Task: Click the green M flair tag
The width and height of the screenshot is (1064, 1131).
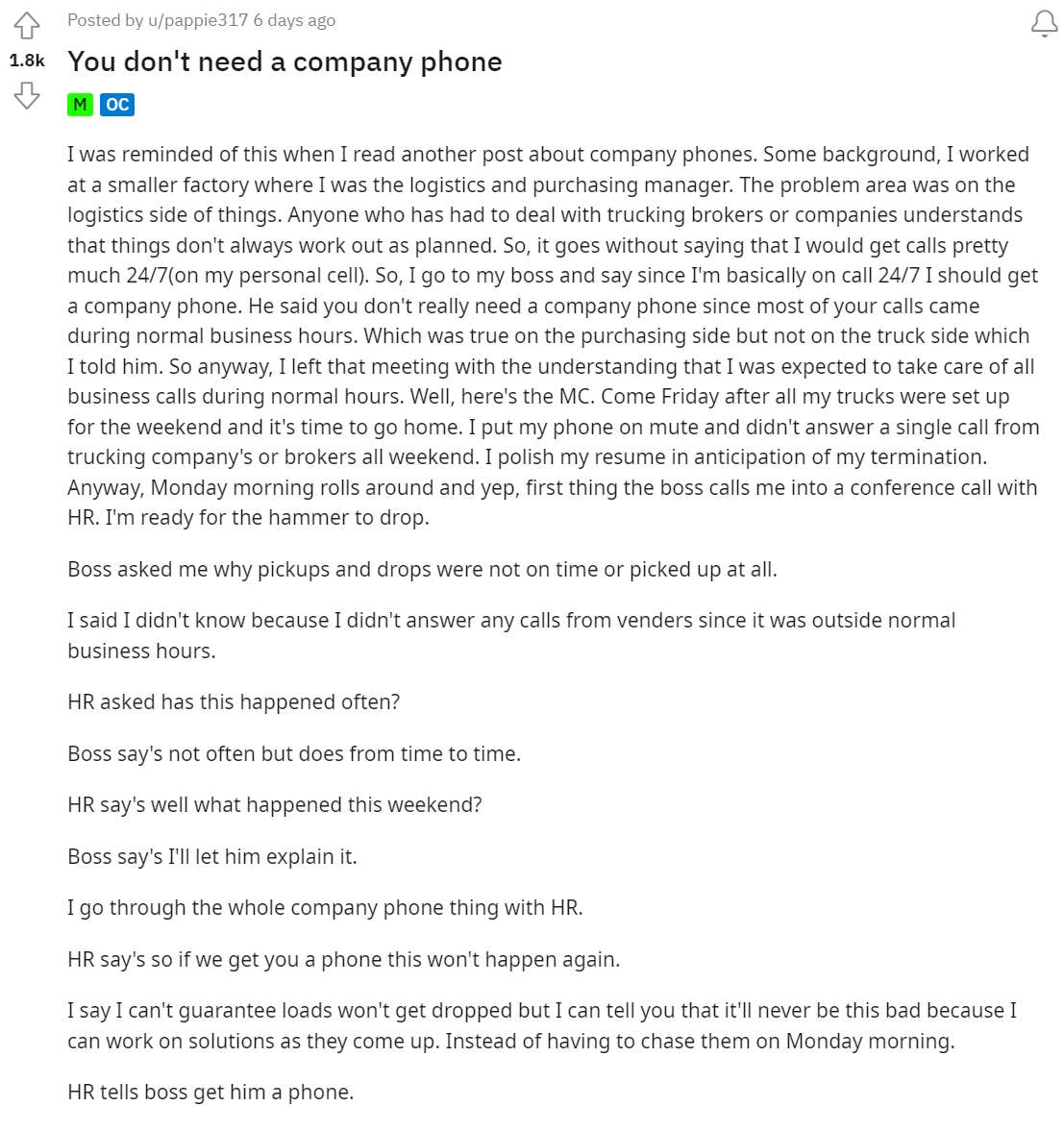Action: pos(80,105)
